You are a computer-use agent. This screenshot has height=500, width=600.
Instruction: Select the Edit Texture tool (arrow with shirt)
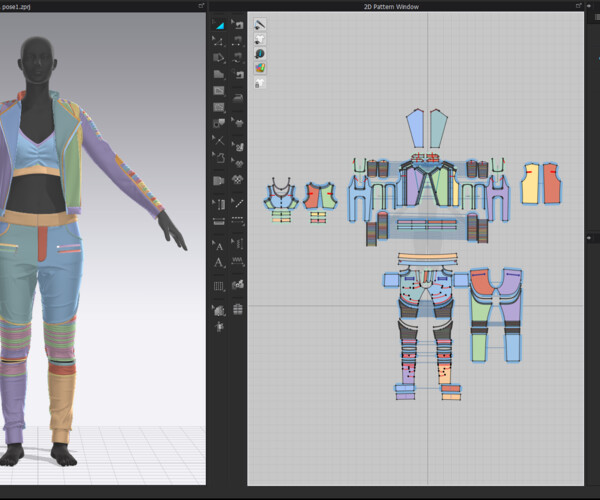pyautogui.click(x=238, y=122)
